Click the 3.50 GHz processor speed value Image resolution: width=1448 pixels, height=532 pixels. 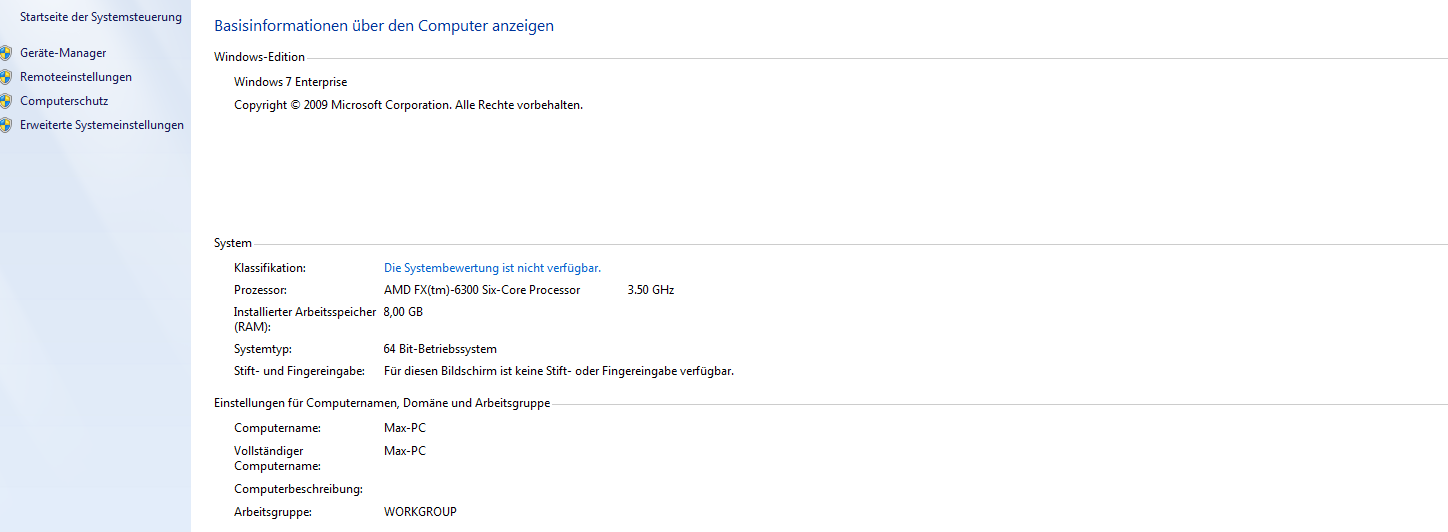click(650, 290)
